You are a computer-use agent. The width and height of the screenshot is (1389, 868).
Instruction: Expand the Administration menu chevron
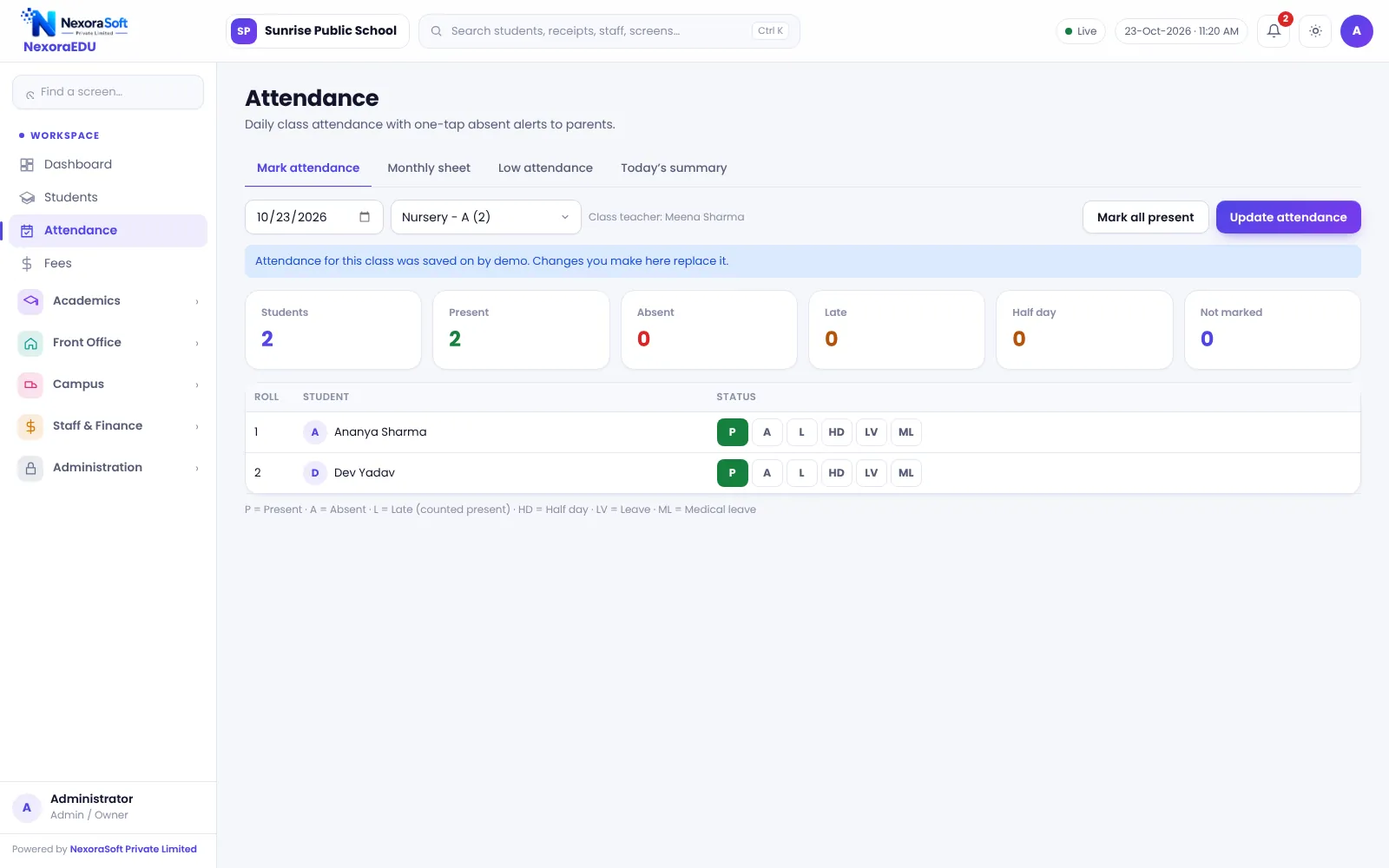(x=197, y=469)
